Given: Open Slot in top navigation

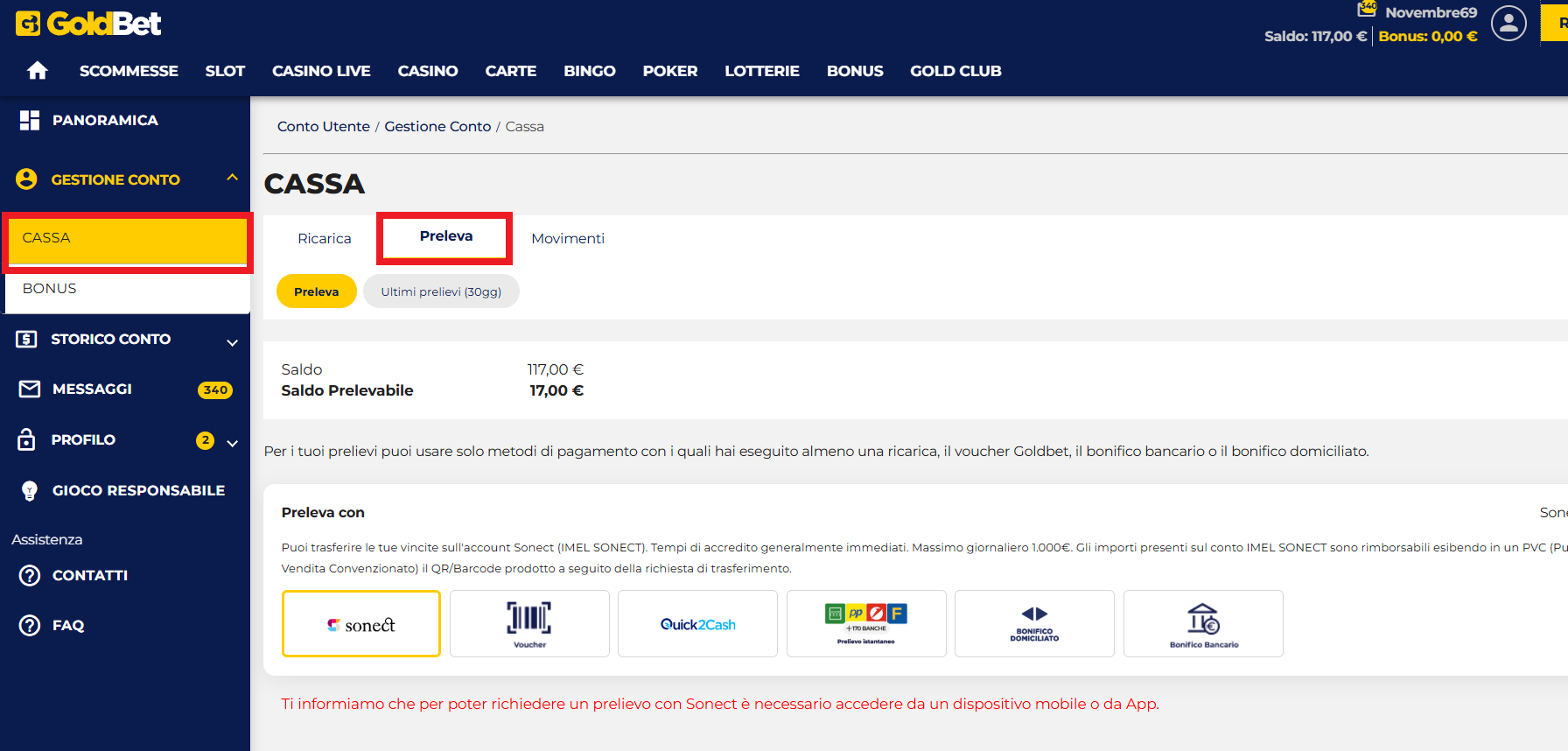Looking at the screenshot, I should click(225, 71).
